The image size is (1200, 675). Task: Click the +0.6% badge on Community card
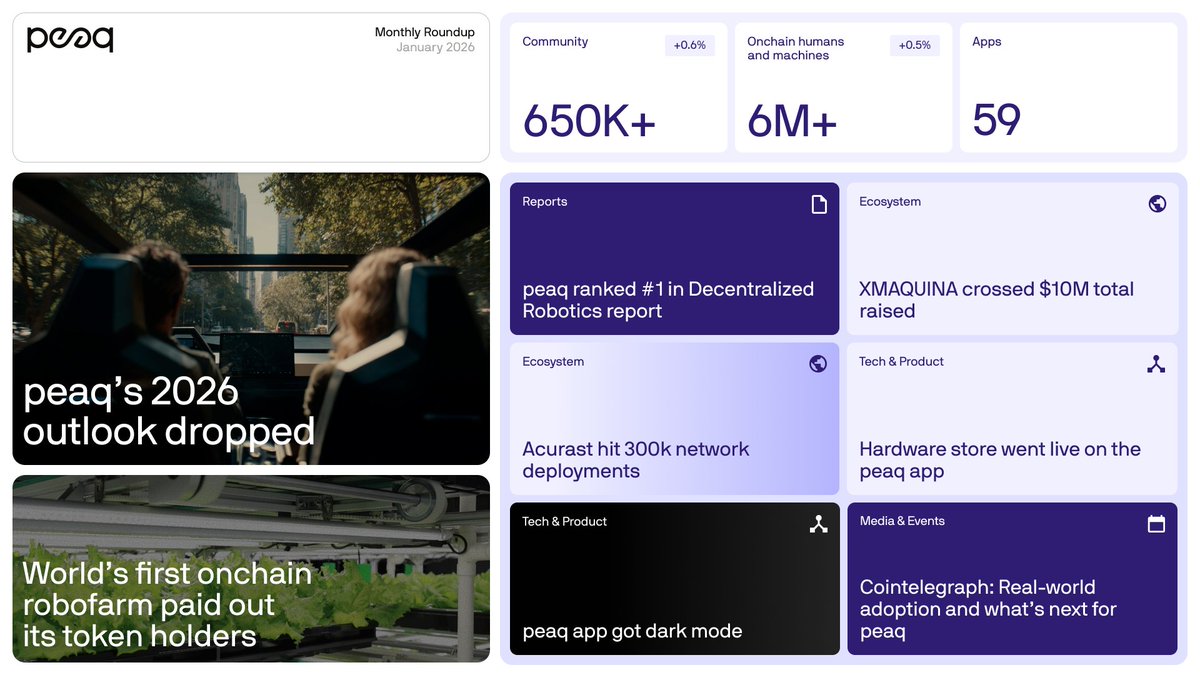pos(690,46)
